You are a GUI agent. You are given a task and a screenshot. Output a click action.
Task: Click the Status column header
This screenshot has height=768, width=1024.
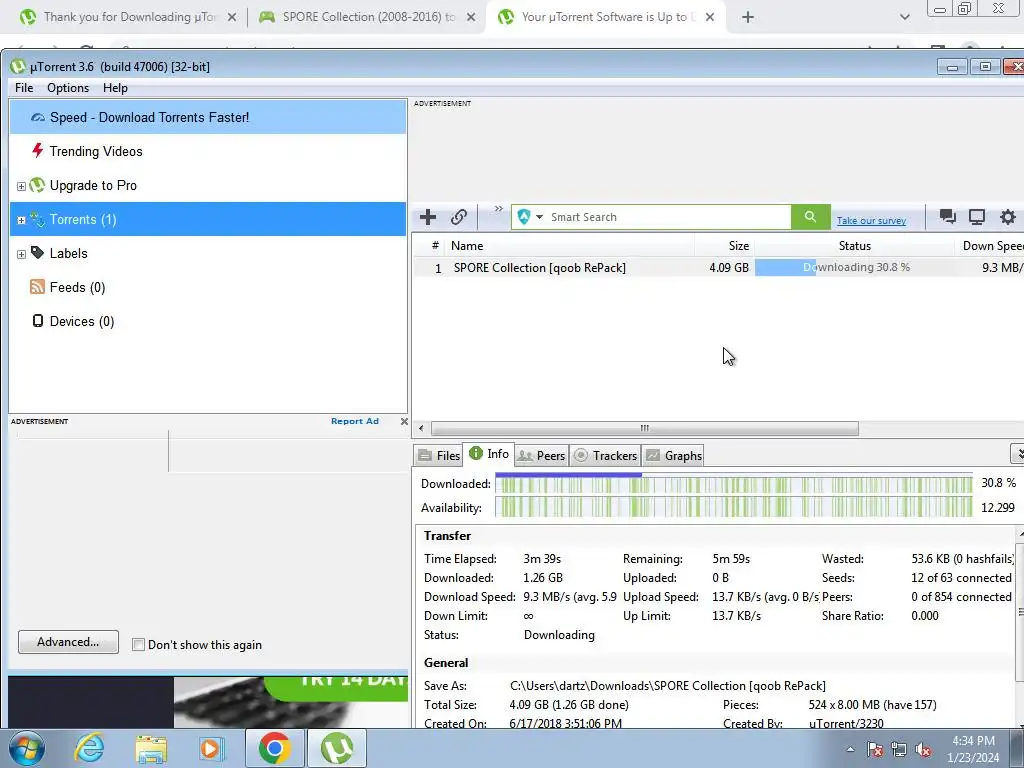pos(855,246)
